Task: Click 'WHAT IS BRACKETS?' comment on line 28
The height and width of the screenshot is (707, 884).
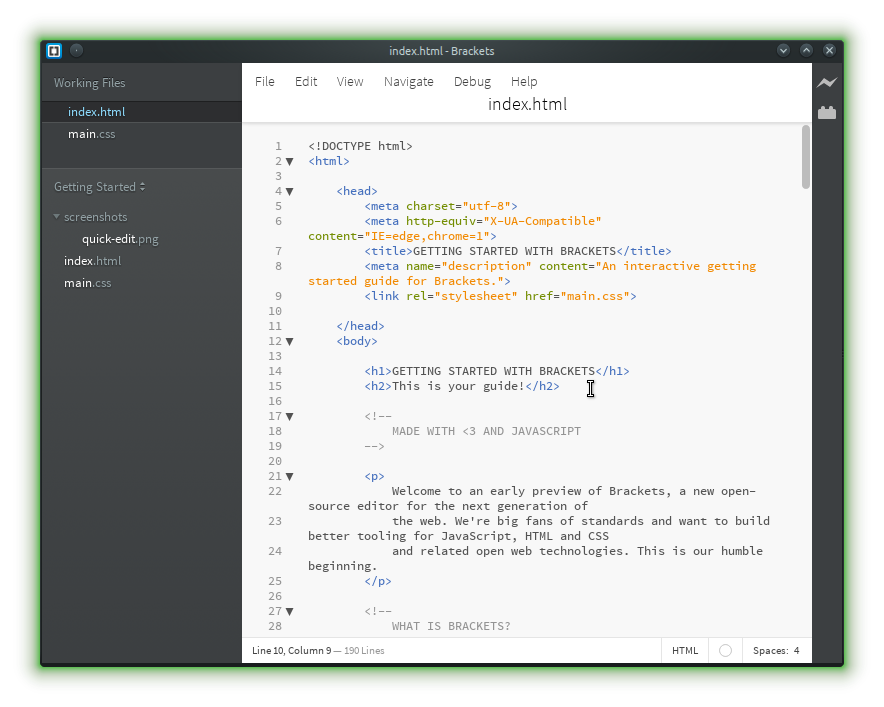Action: (451, 626)
